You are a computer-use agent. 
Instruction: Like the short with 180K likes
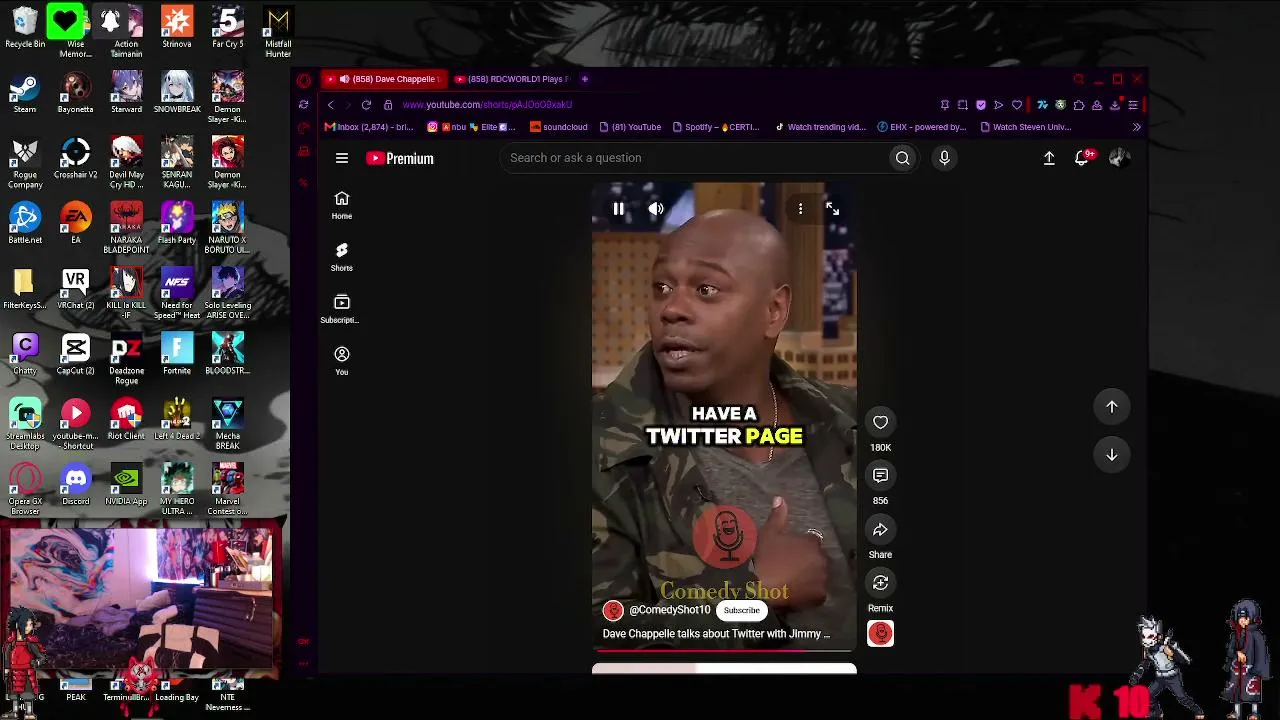(880, 422)
